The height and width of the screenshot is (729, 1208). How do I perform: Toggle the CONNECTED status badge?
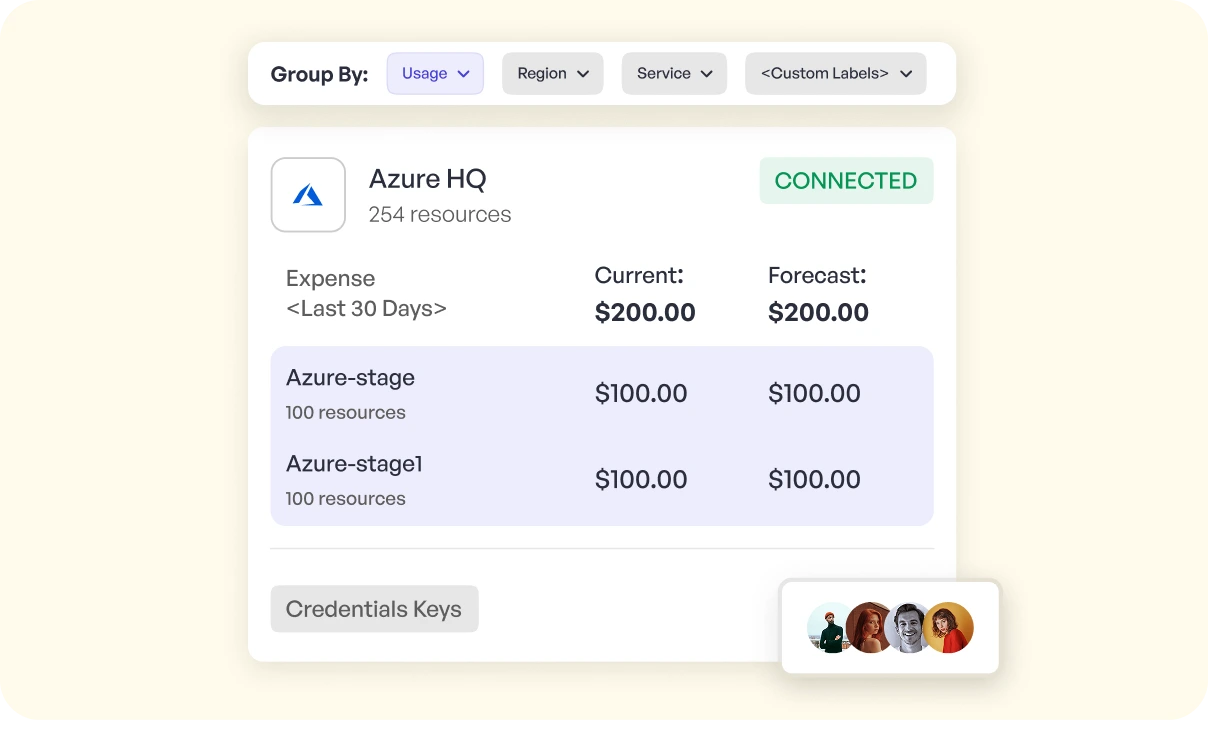coord(846,180)
